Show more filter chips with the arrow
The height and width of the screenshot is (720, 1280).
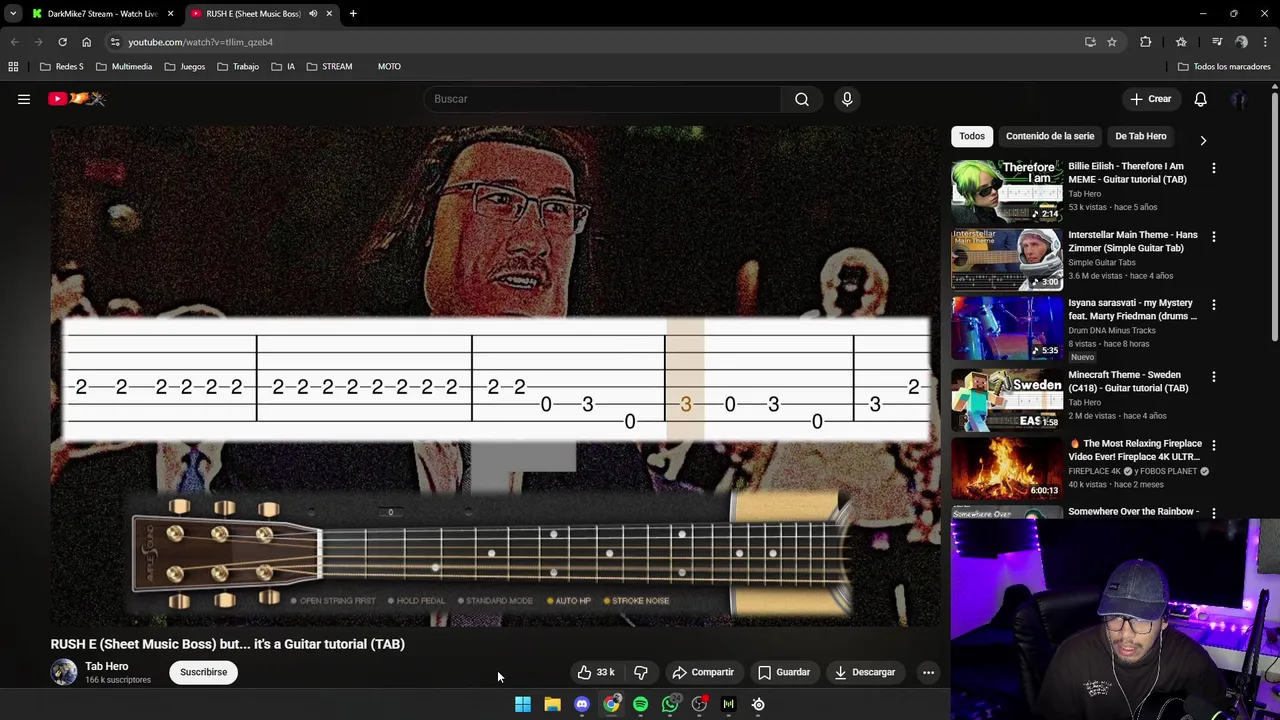1203,141
